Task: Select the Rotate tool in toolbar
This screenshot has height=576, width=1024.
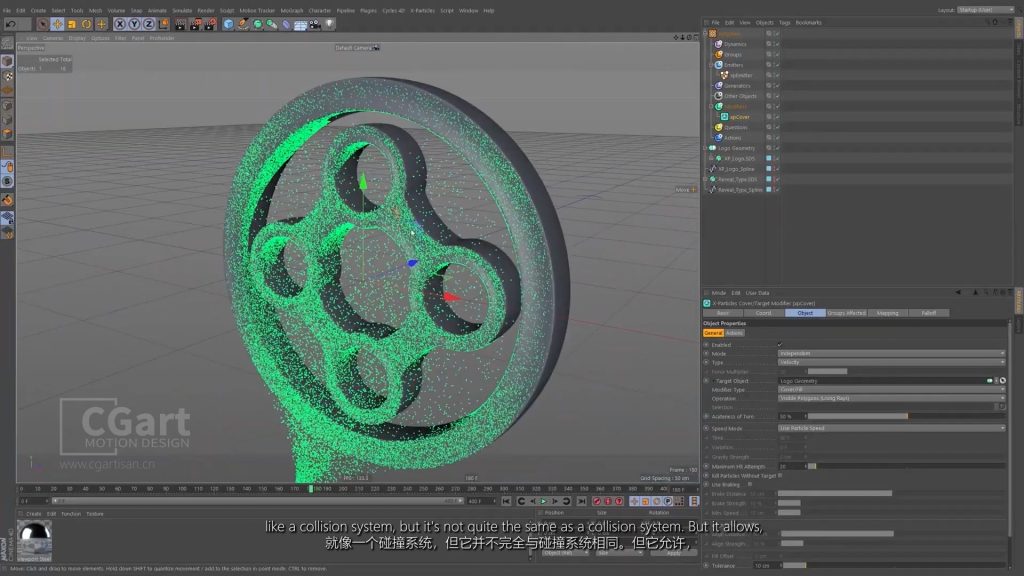Action: tap(86, 24)
